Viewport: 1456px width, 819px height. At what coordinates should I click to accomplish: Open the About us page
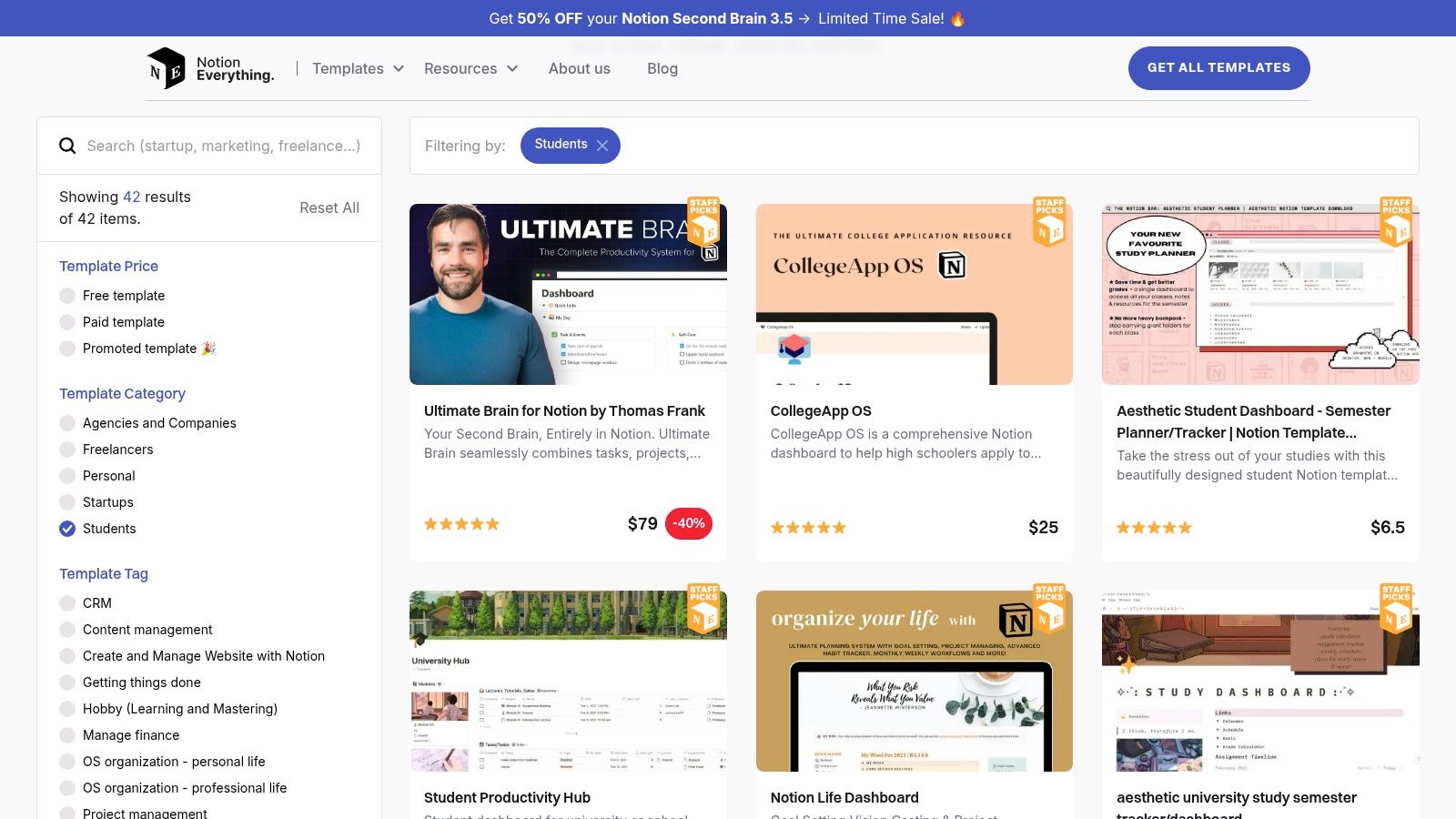580,68
